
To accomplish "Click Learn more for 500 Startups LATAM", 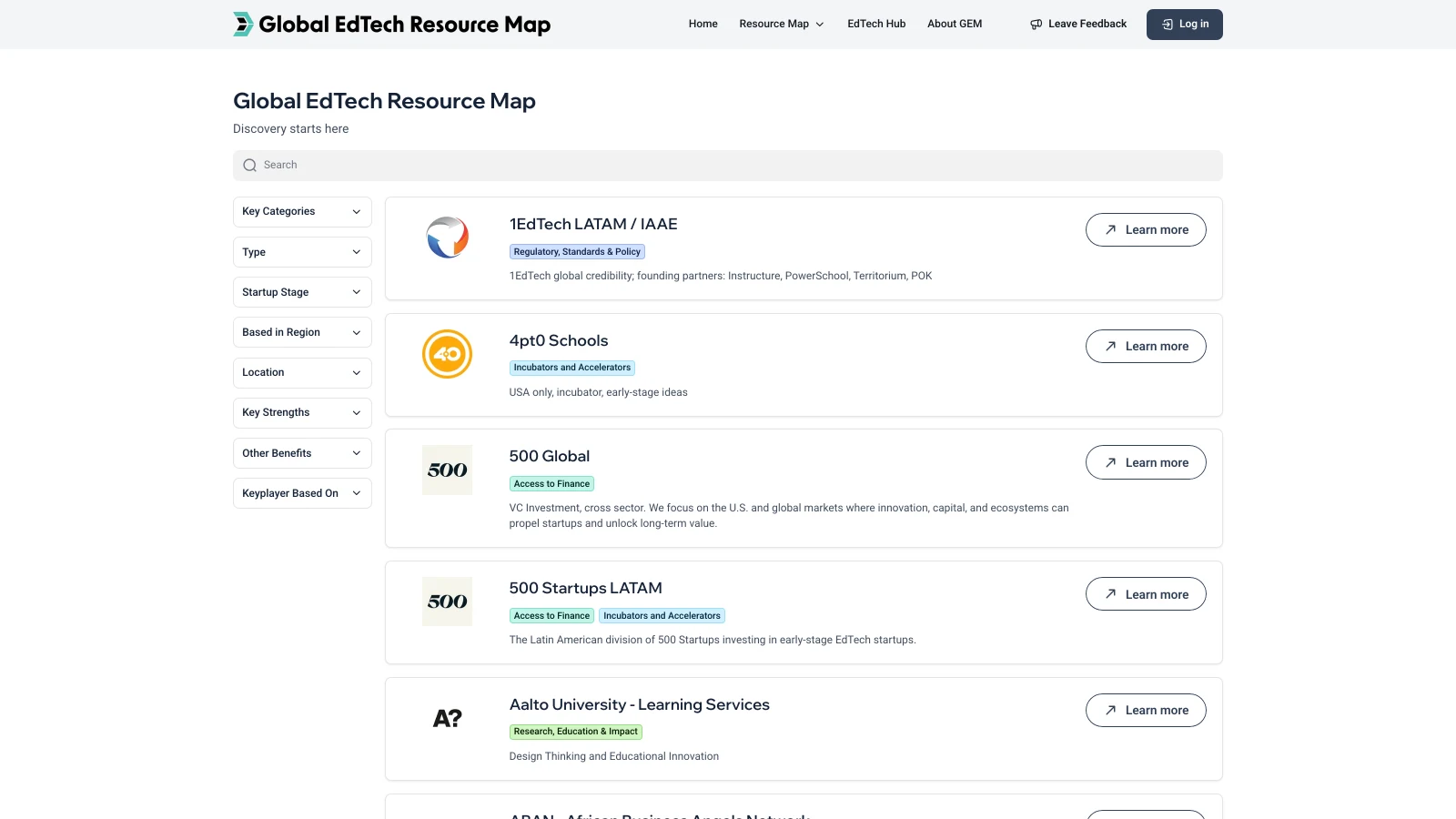I will click(x=1146, y=594).
